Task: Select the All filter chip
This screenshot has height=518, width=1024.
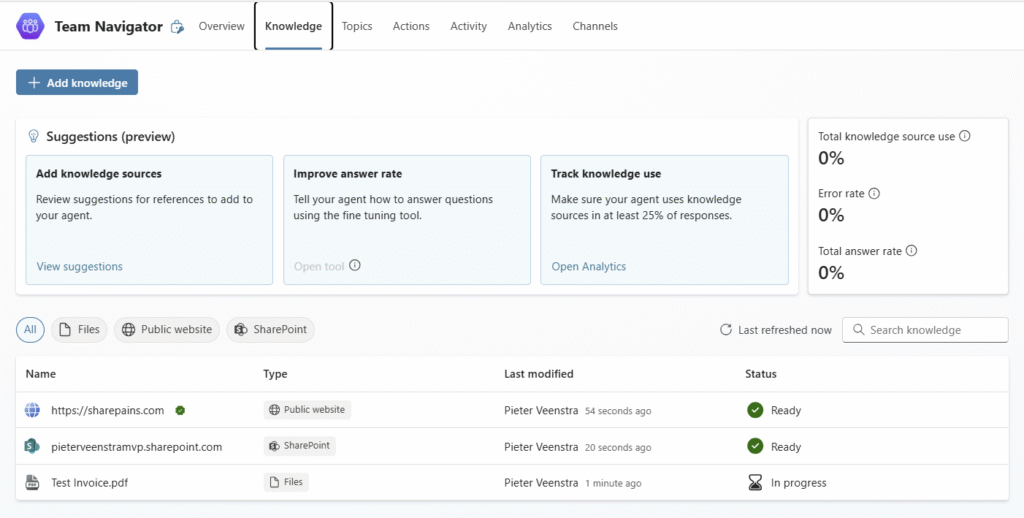Action: click(x=30, y=330)
